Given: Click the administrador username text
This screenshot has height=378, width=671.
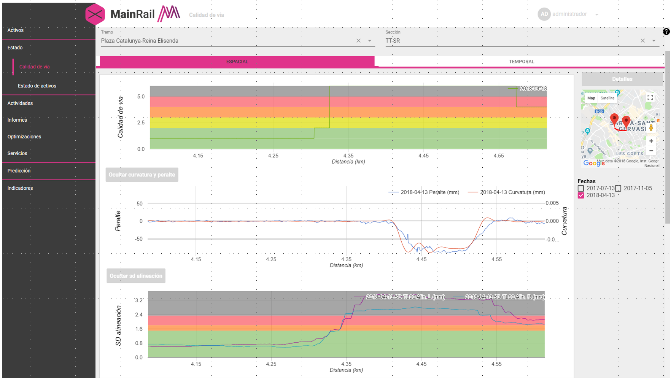Looking at the screenshot, I should click(x=570, y=14).
